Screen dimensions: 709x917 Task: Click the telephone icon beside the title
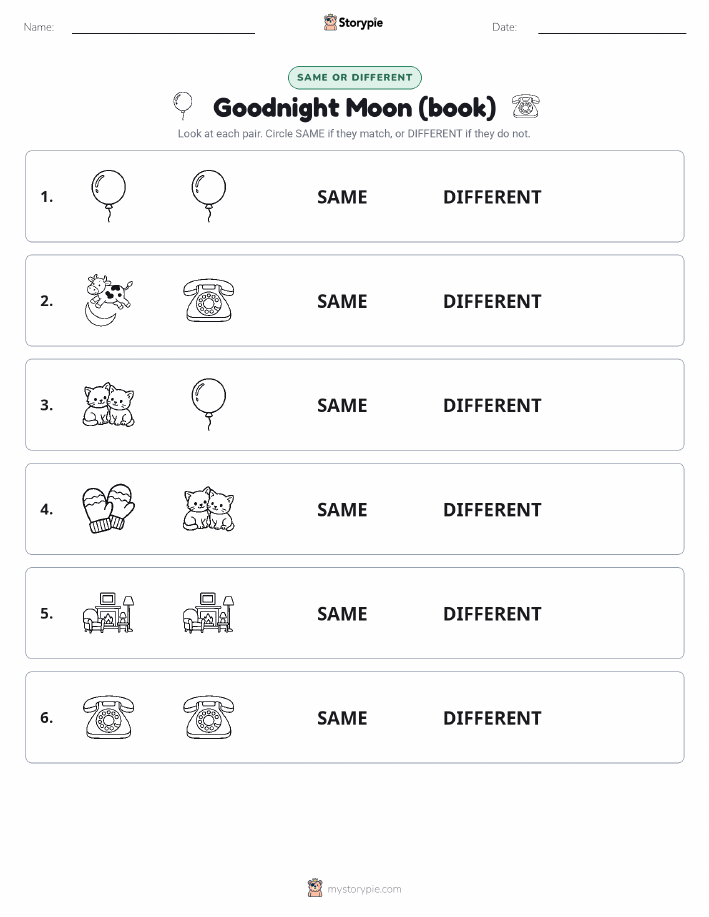pos(525,106)
